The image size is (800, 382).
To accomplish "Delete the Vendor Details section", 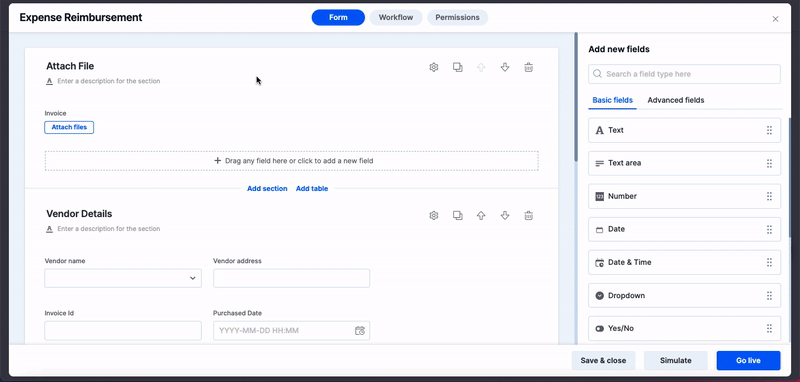I will [x=529, y=215].
